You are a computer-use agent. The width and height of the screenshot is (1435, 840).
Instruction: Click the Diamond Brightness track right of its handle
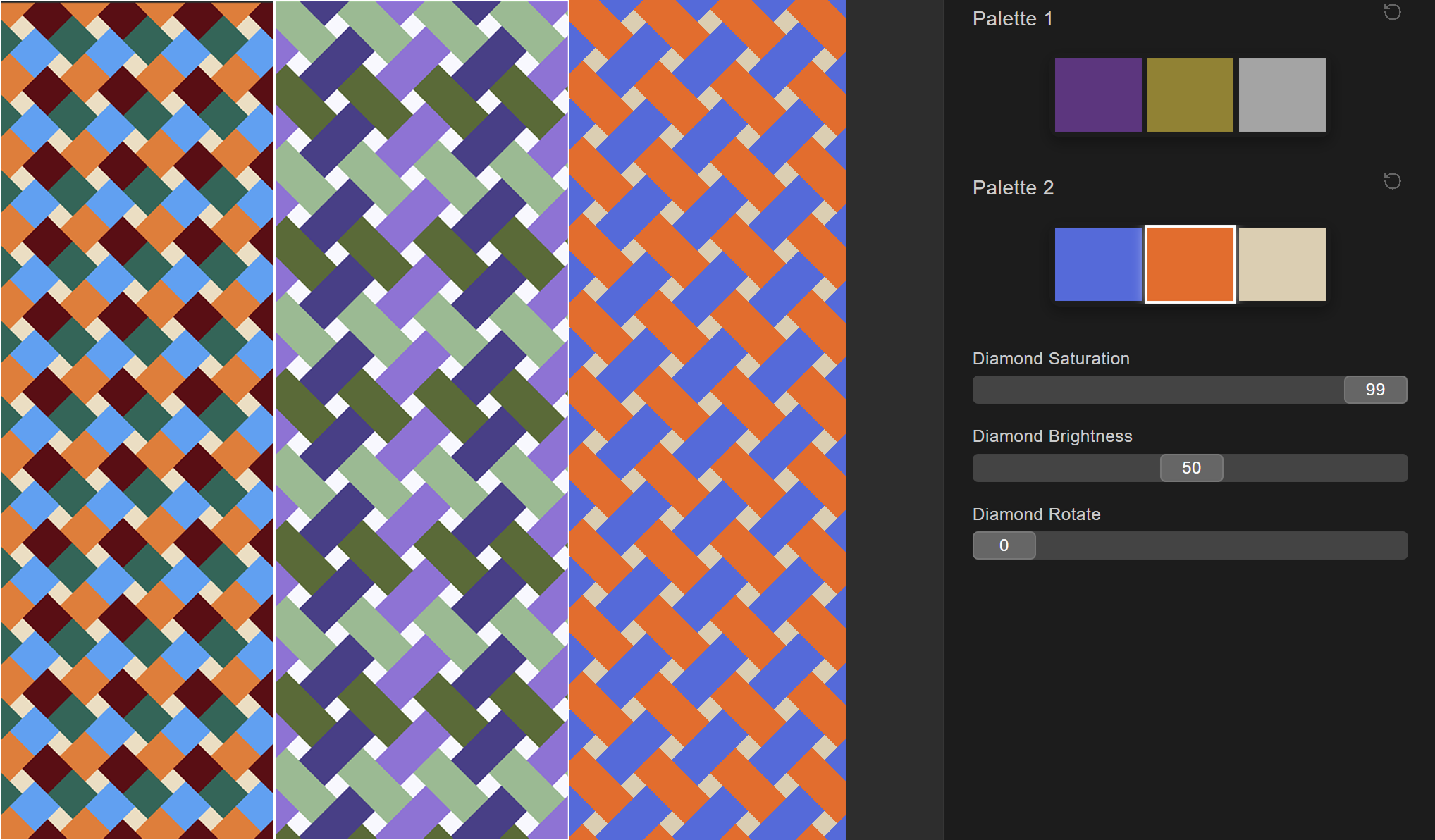tap(1314, 468)
